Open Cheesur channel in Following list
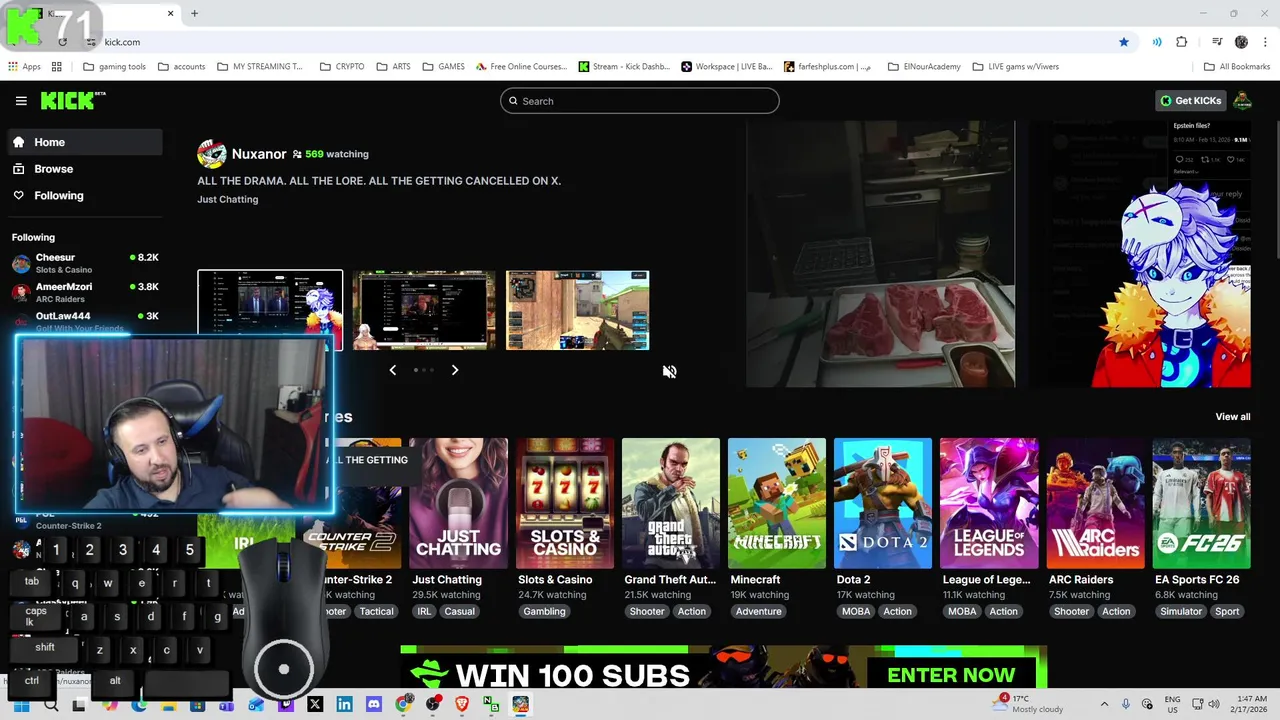The image size is (1280, 720). (85, 263)
